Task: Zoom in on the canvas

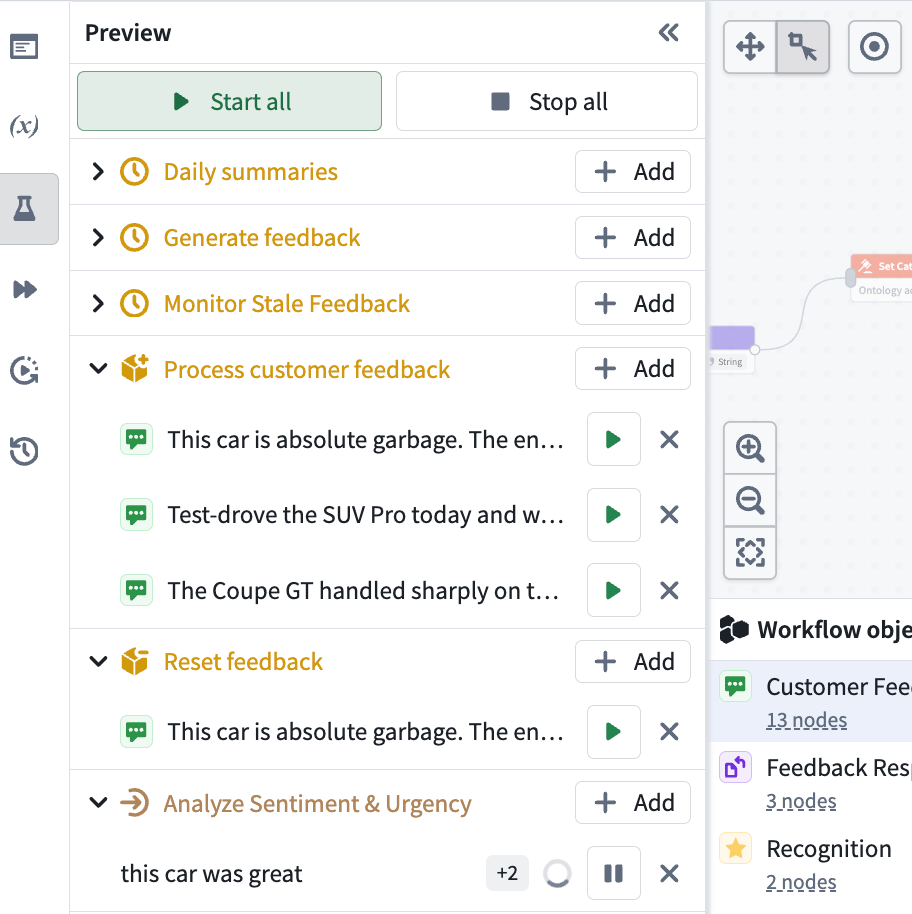Action: coord(750,448)
